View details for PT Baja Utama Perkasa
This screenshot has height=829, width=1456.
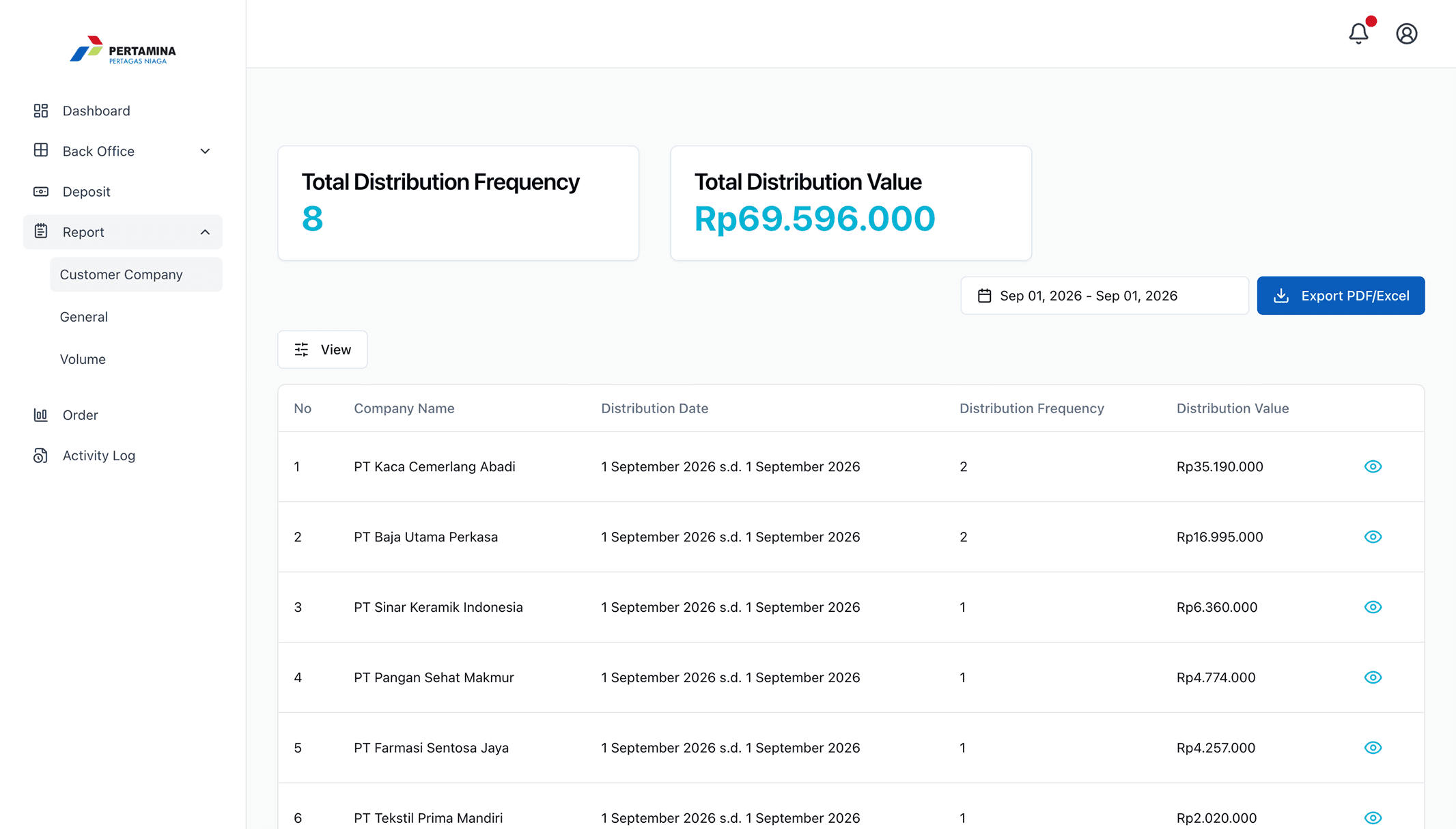click(1373, 537)
